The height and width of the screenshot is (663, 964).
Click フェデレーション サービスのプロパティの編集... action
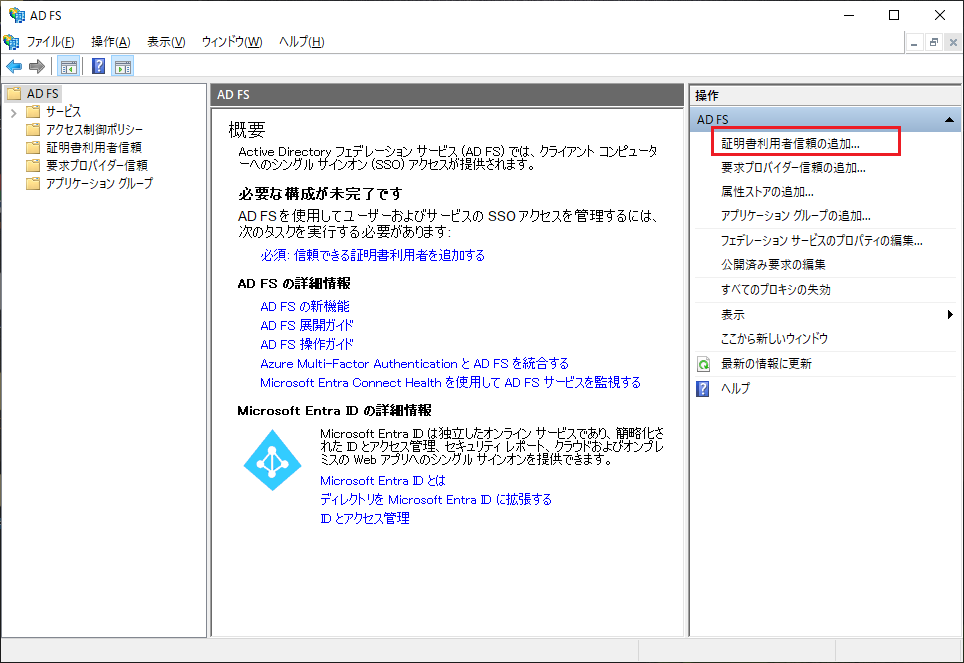coord(821,240)
